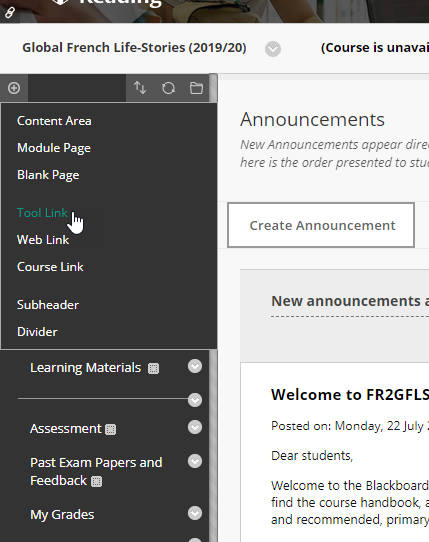
Task: Click the link icon at top left
Action: [10, 13]
